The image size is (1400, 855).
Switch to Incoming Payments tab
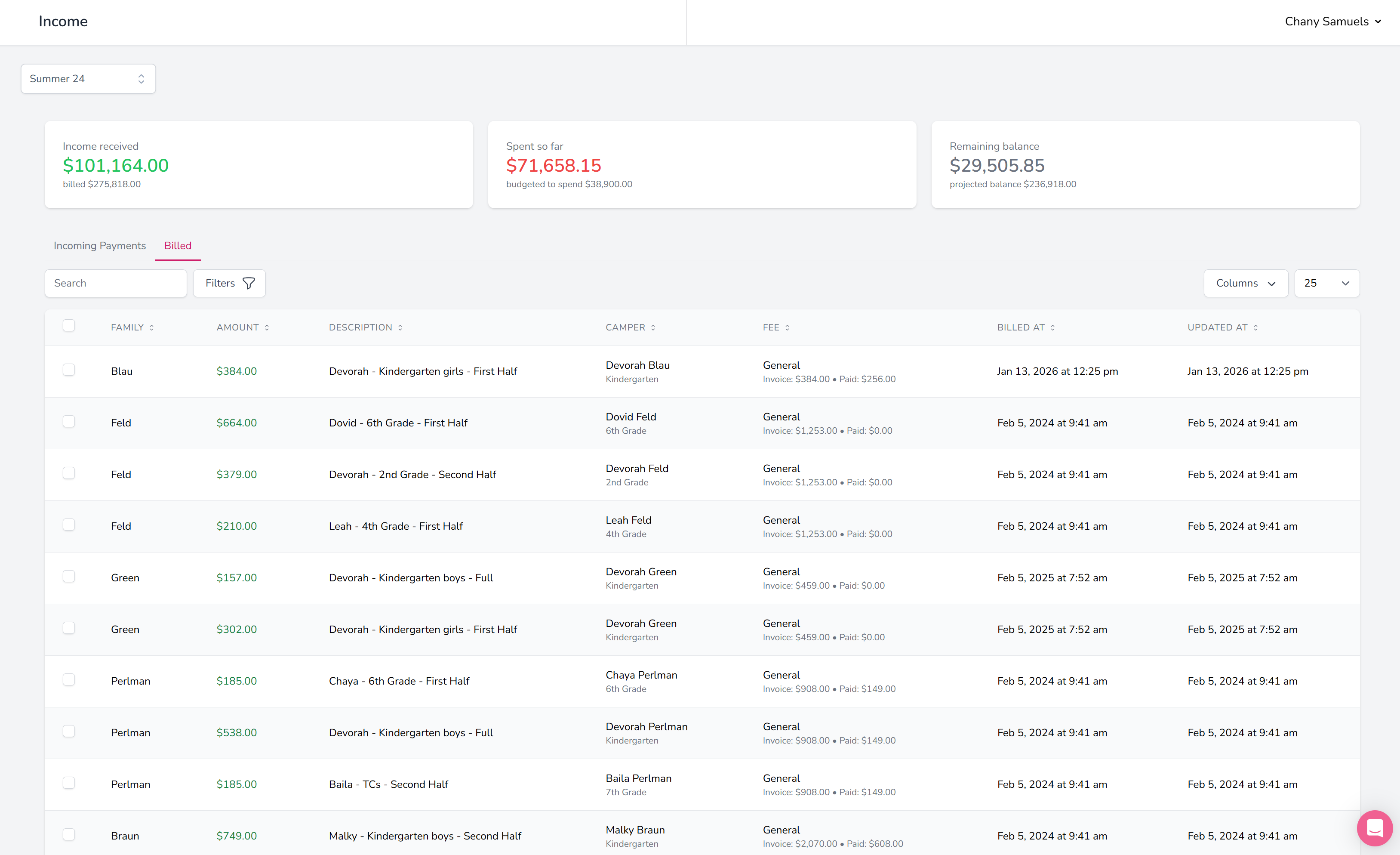pos(99,246)
